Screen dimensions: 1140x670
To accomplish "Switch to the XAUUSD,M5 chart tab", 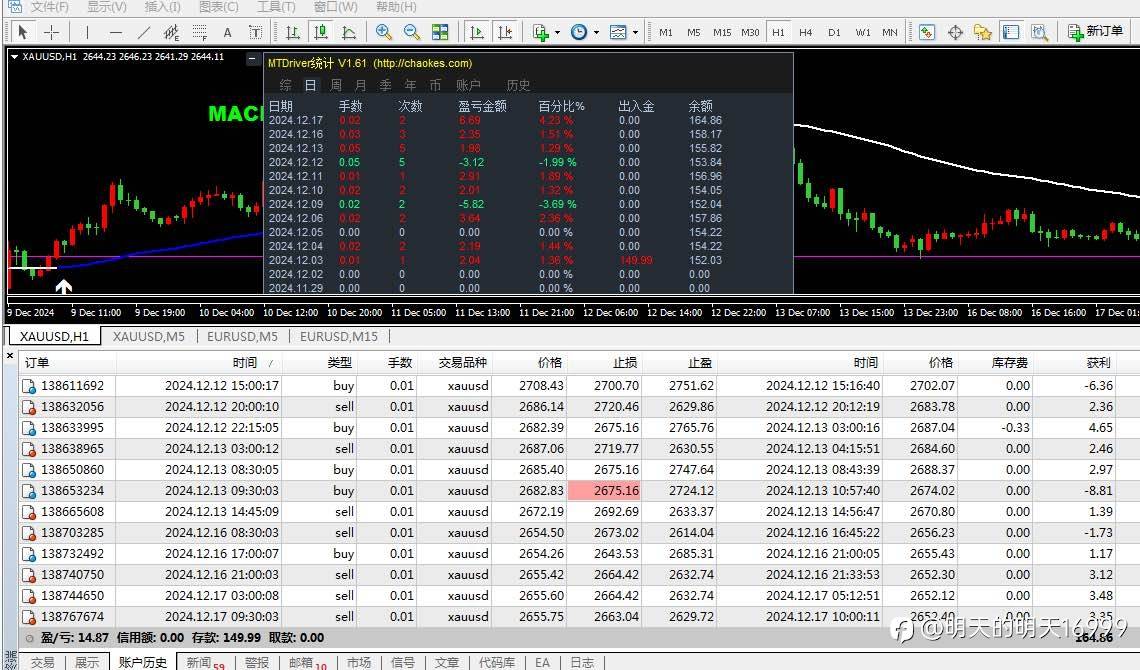I will coord(148,336).
